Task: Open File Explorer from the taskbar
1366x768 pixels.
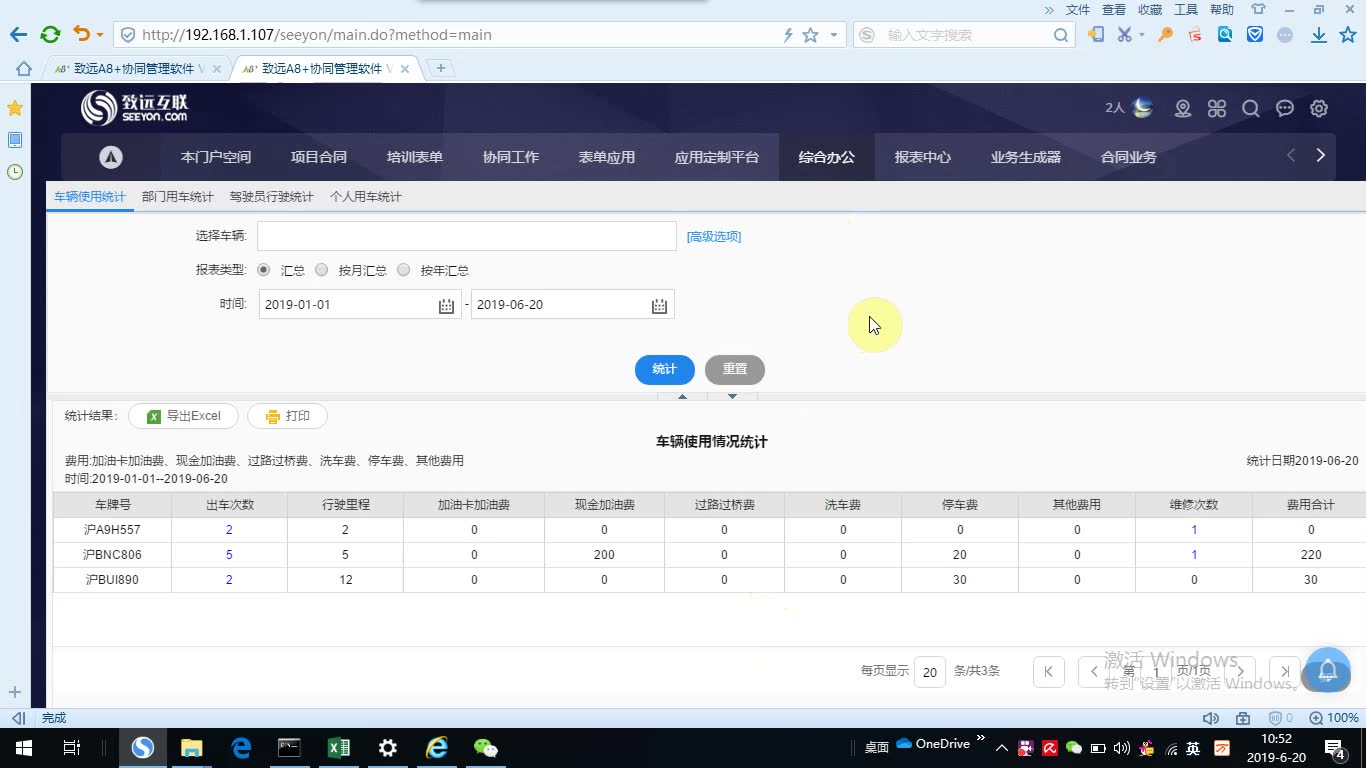Action: (x=191, y=747)
